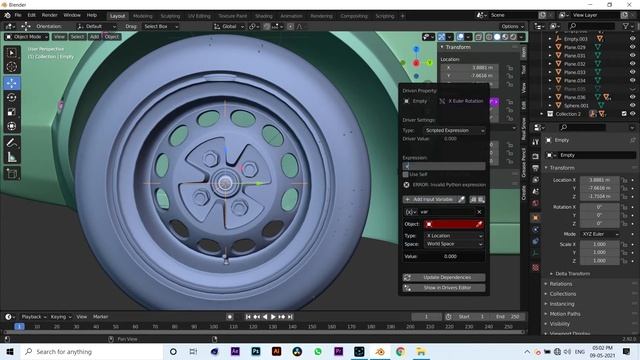
Task: Toggle viewport overlays display
Action: click(460, 37)
